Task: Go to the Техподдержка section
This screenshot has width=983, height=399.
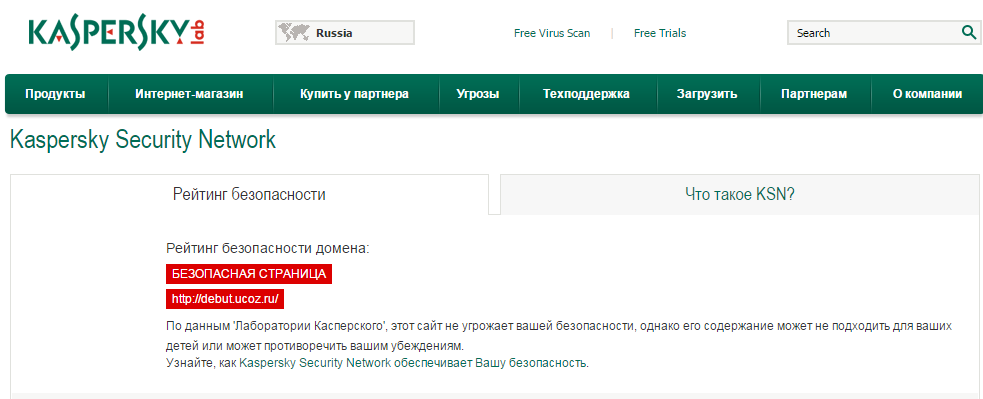Action: [586, 94]
